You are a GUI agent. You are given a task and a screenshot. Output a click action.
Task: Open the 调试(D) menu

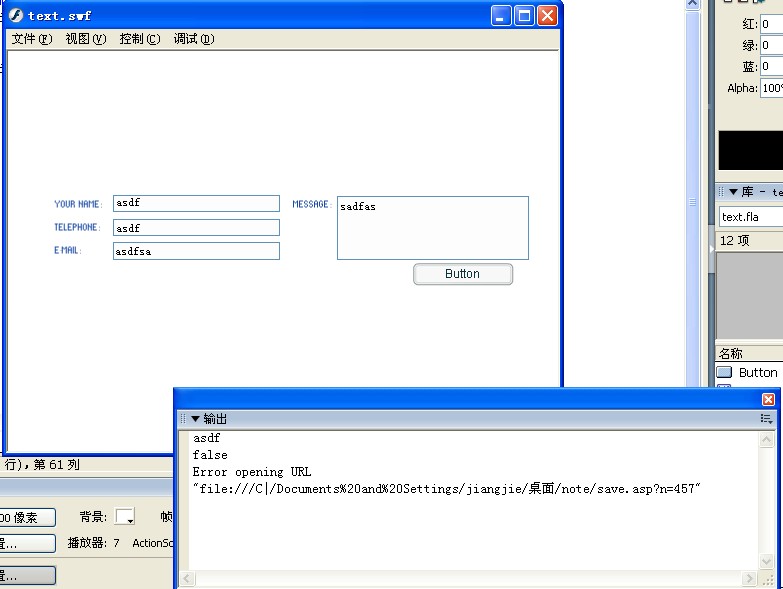pyautogui.click(x=194, y=39)
